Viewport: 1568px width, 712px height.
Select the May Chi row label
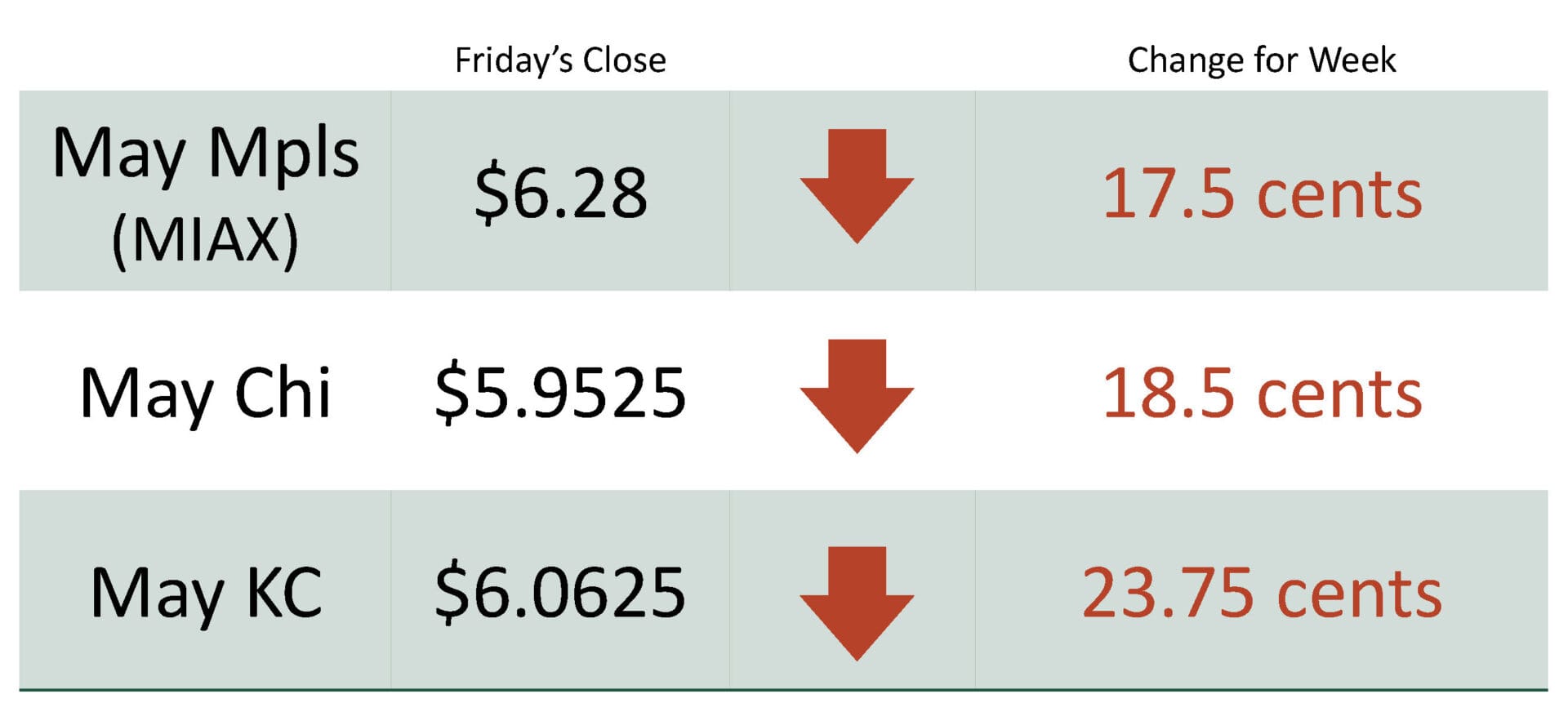click(x=206, y=394)
